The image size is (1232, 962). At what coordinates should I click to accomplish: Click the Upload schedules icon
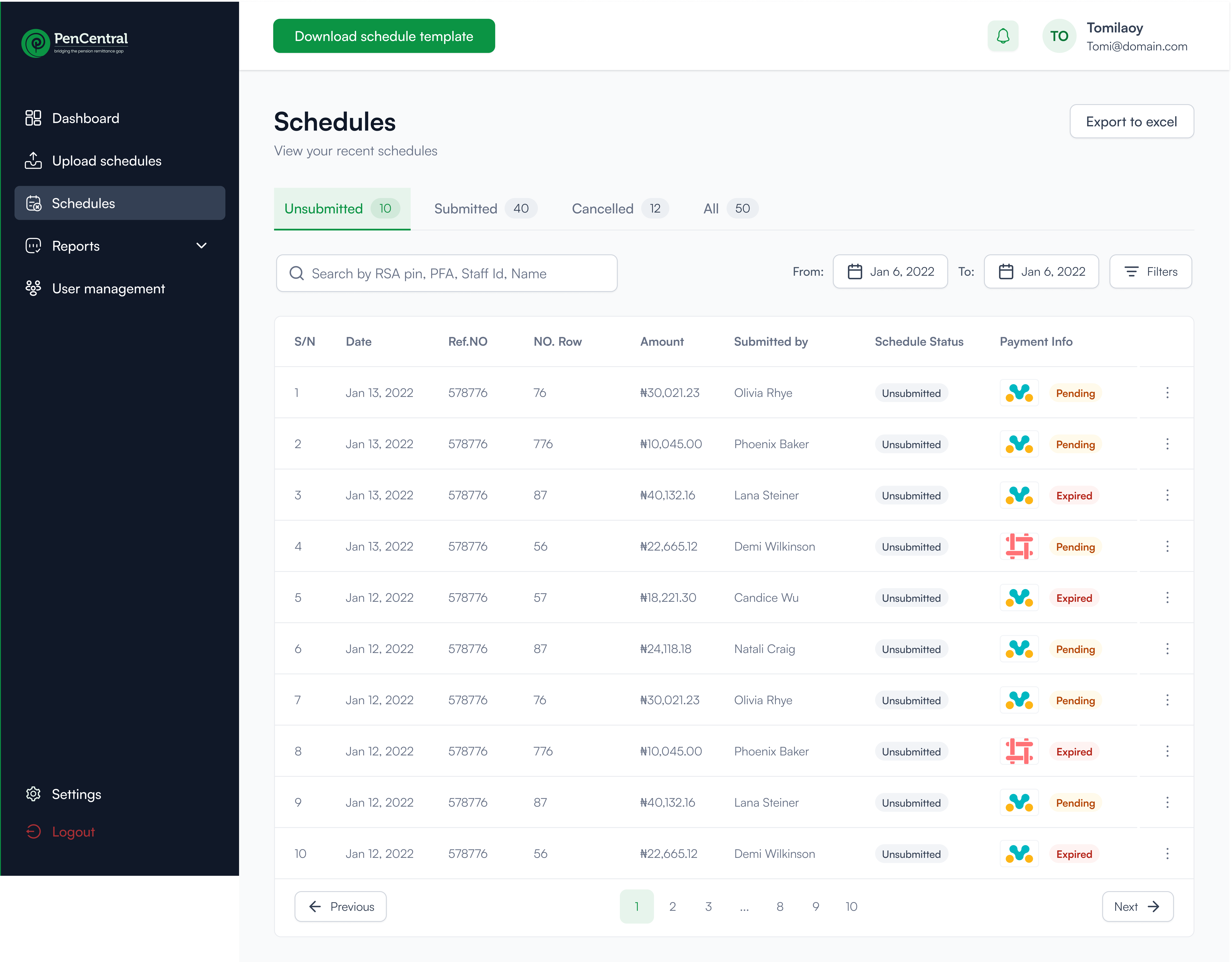(x=33, y=161)
